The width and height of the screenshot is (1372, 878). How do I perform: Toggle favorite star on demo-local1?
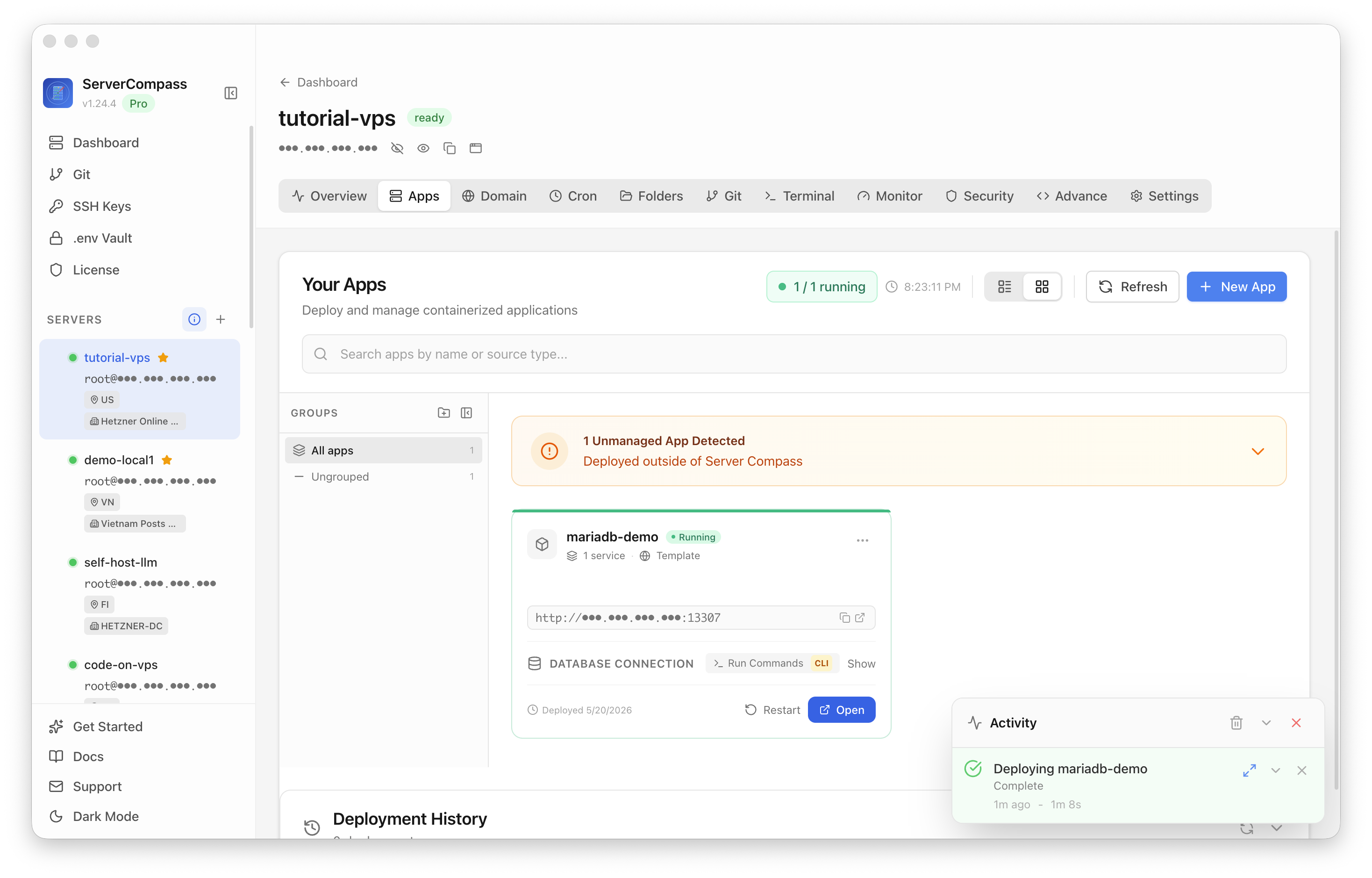(x=167, y=460)
